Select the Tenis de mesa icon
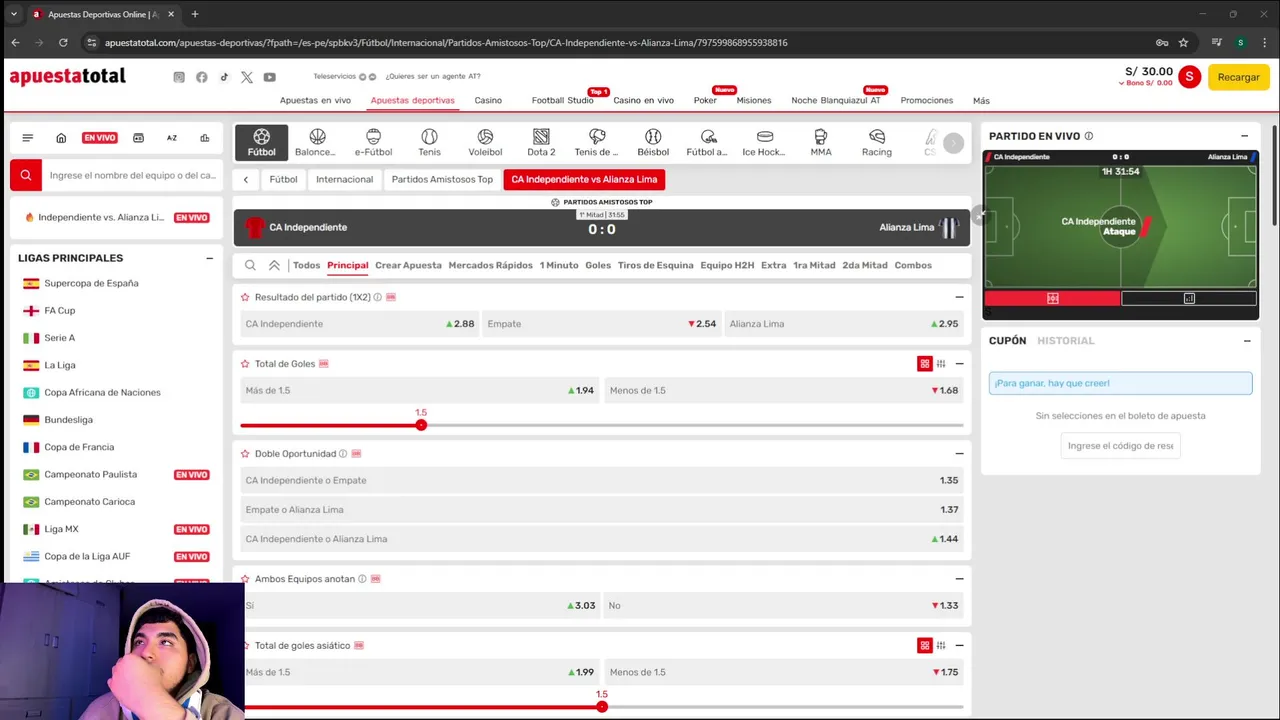The width and height of the screenshot is (1280, 720). (x=597, y=142)
